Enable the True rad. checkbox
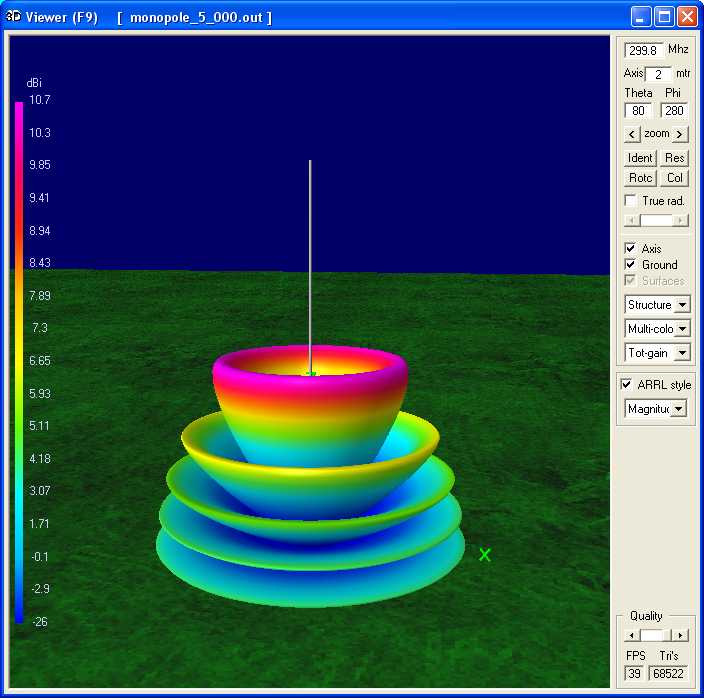704x698 pixels. point(630,201)
